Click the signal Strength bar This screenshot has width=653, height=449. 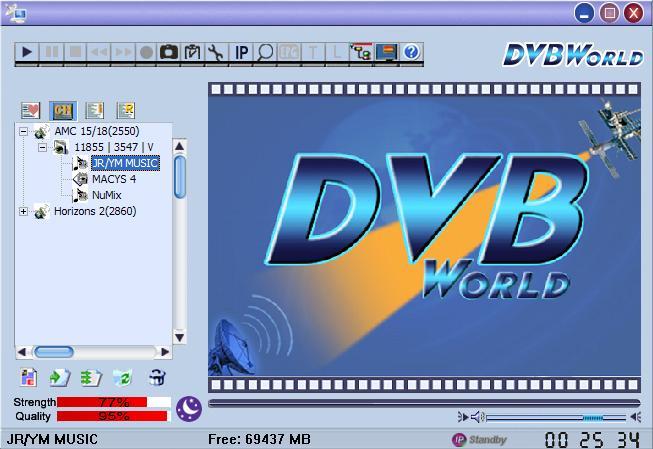coord(114,402)
